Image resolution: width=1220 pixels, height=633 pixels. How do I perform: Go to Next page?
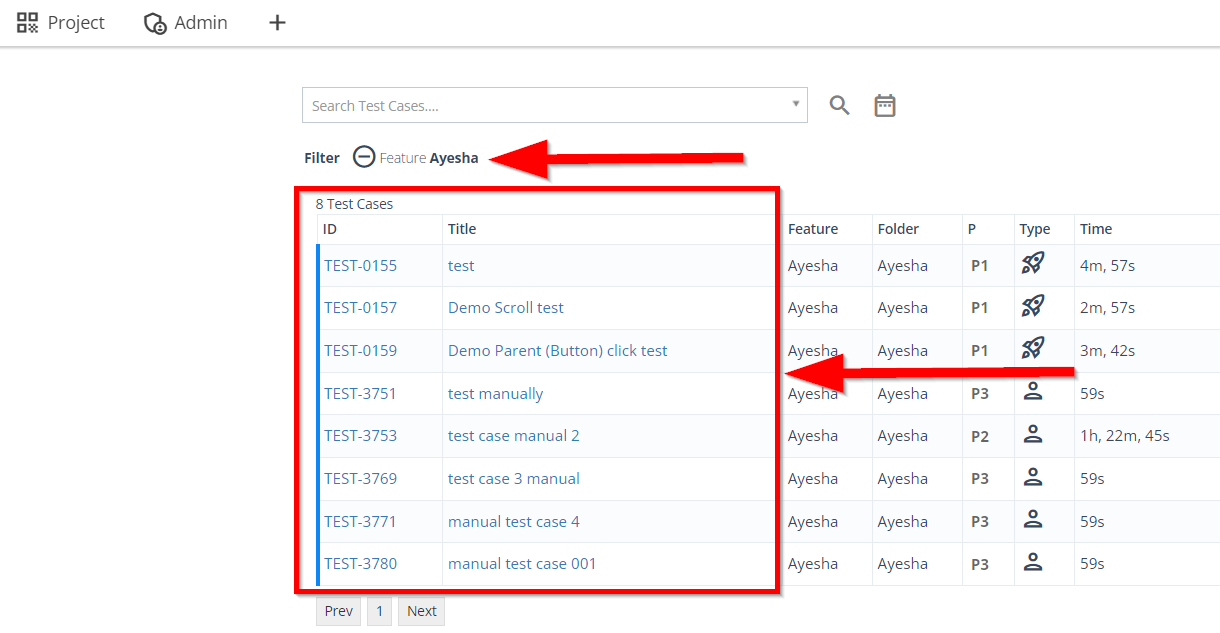(x=421, y=611)
